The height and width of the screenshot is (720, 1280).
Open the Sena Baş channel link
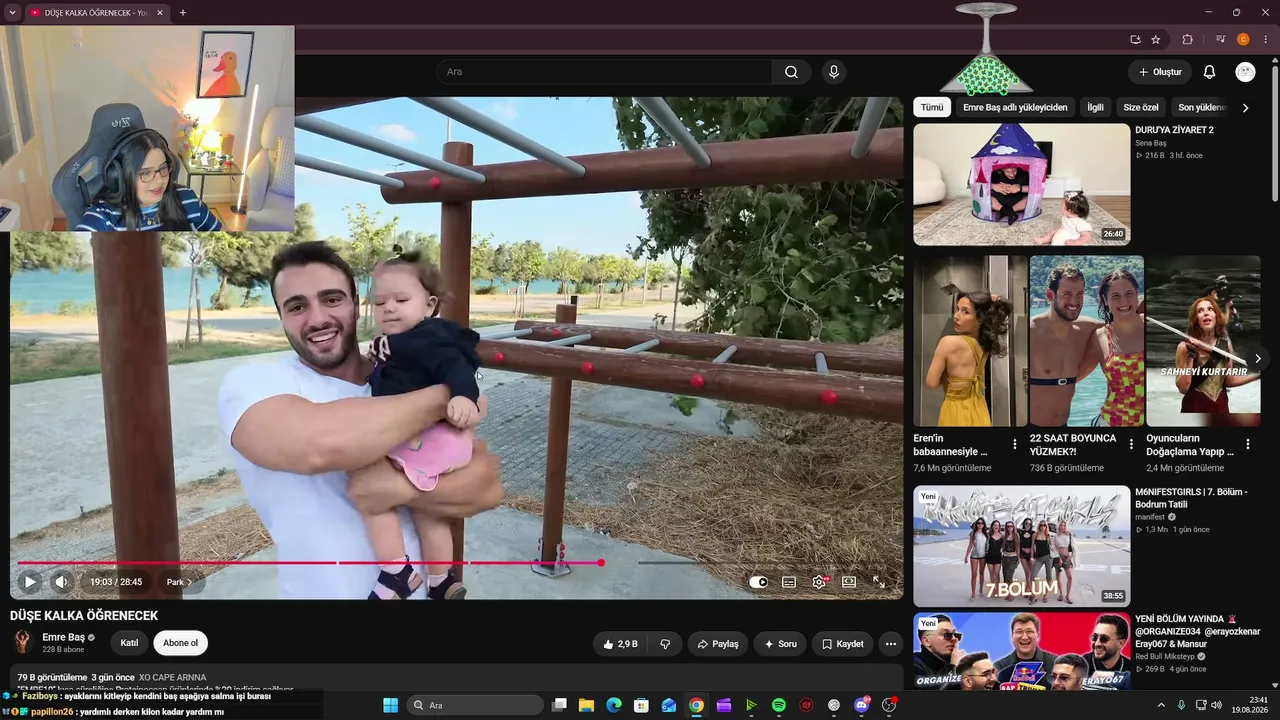1151,143
